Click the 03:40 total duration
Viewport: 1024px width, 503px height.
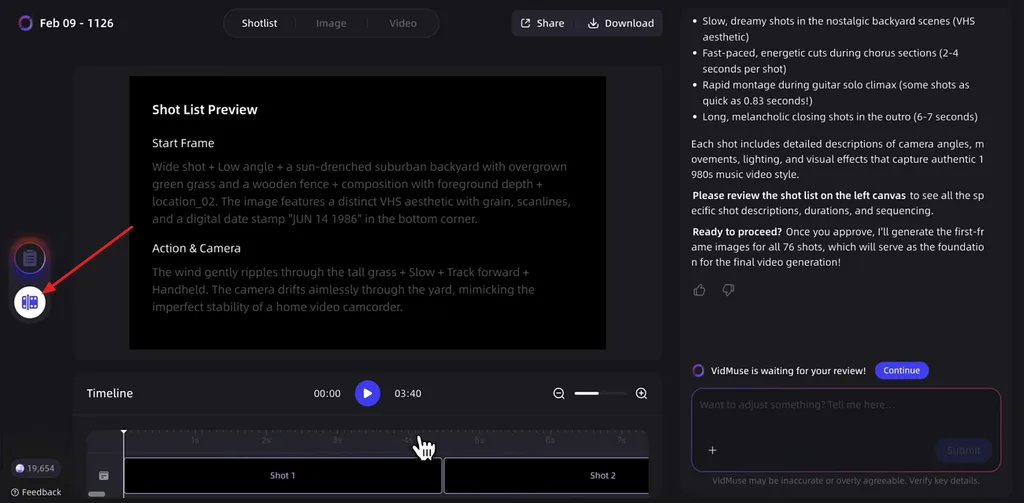(x=408, y=393)
